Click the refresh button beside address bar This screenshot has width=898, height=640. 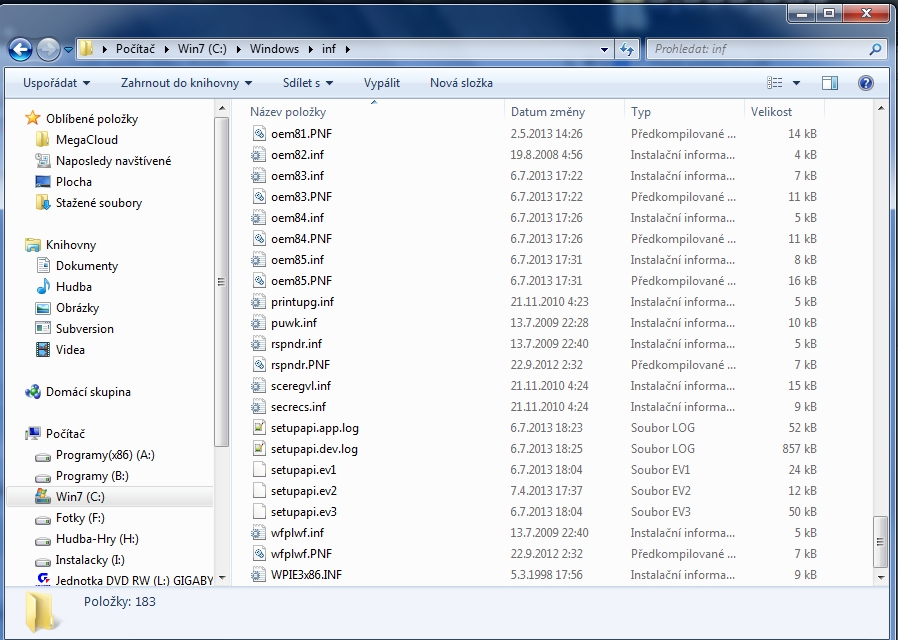627,49
